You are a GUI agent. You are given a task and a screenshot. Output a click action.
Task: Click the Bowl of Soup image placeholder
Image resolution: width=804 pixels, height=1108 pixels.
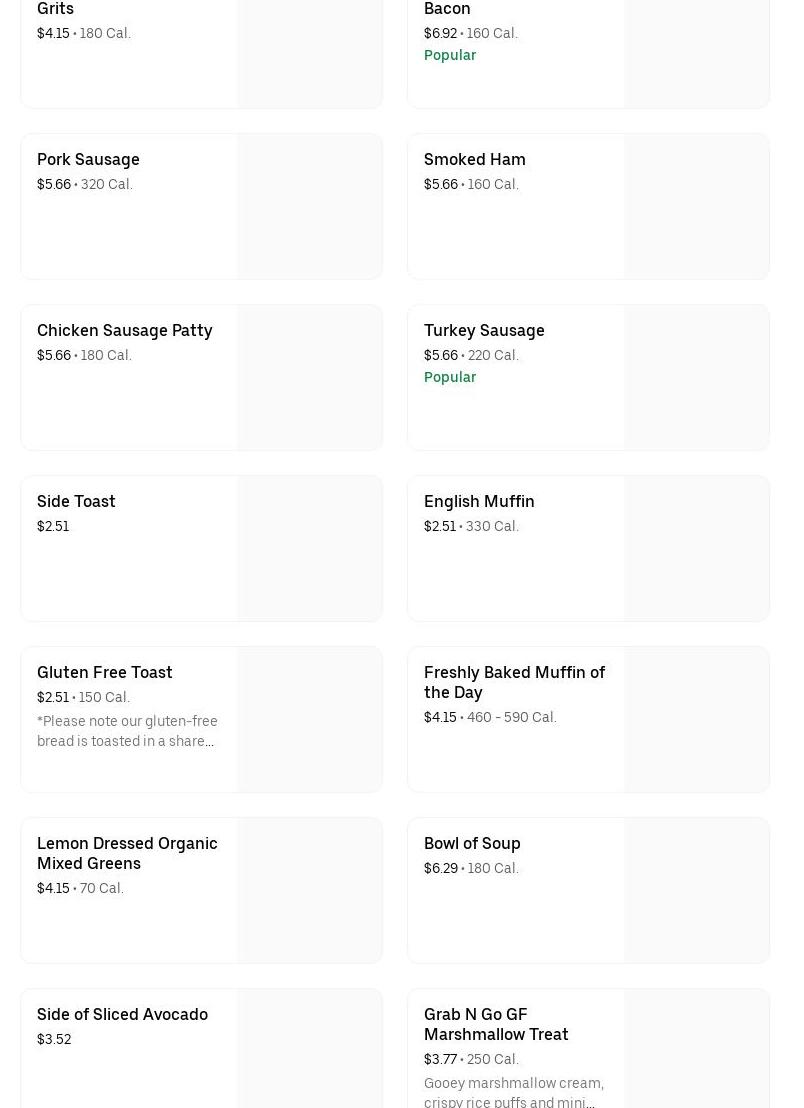pyautogui.click(x=697, y=891)
